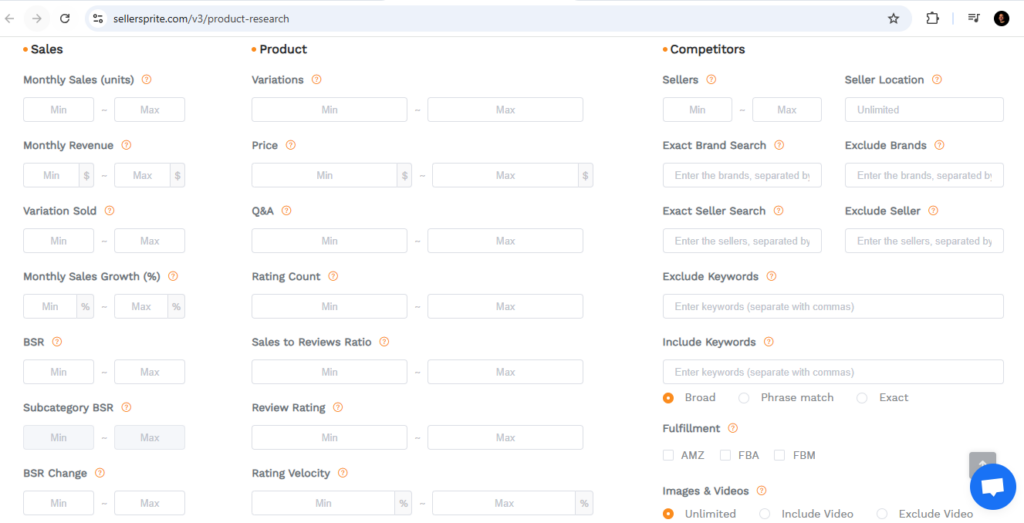Open the browser profile avatar
This screenshot has height=523, width=1024.
(x=1001, y=18)
